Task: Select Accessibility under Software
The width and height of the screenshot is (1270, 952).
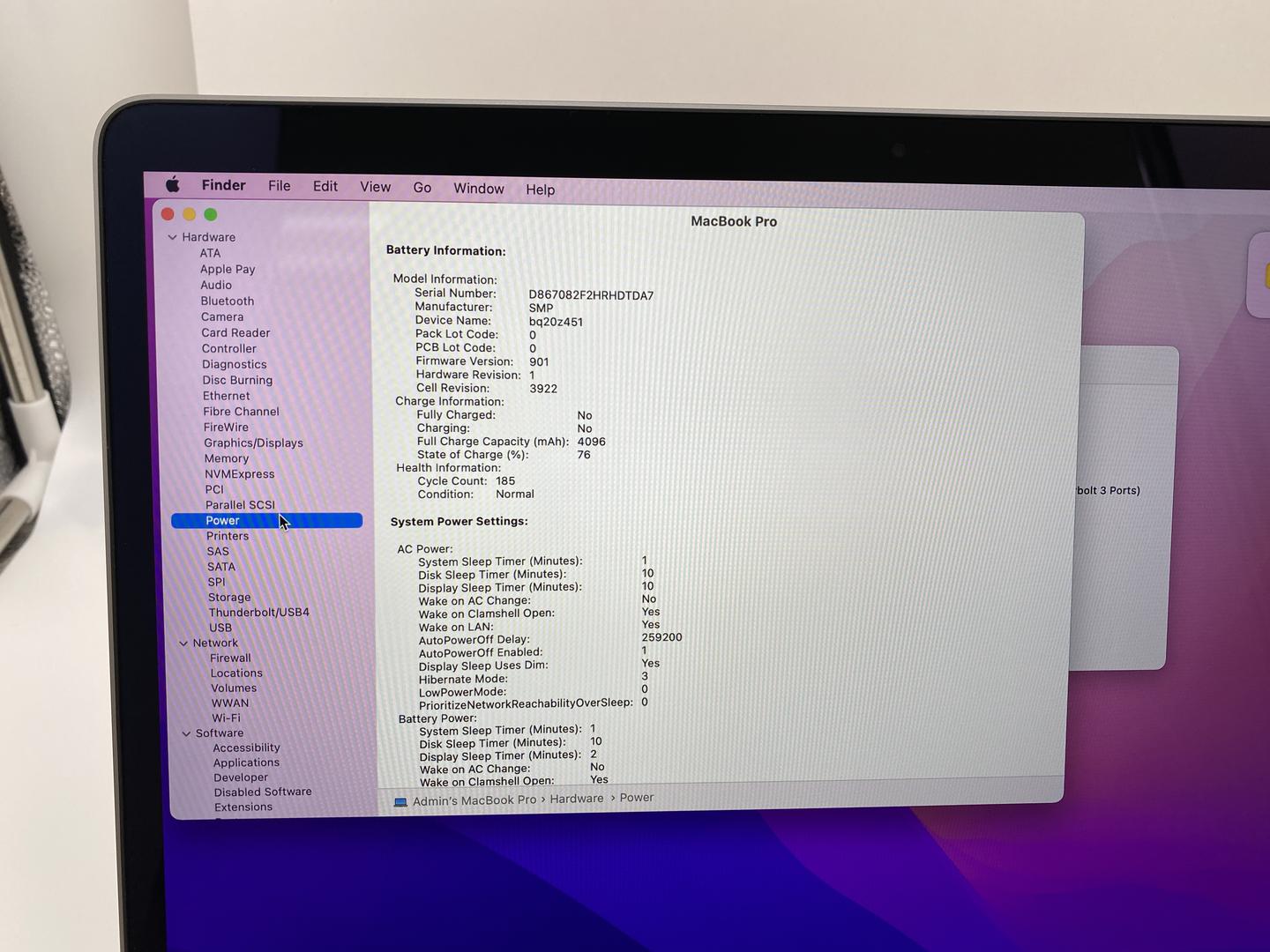Action: pos(246,747)
